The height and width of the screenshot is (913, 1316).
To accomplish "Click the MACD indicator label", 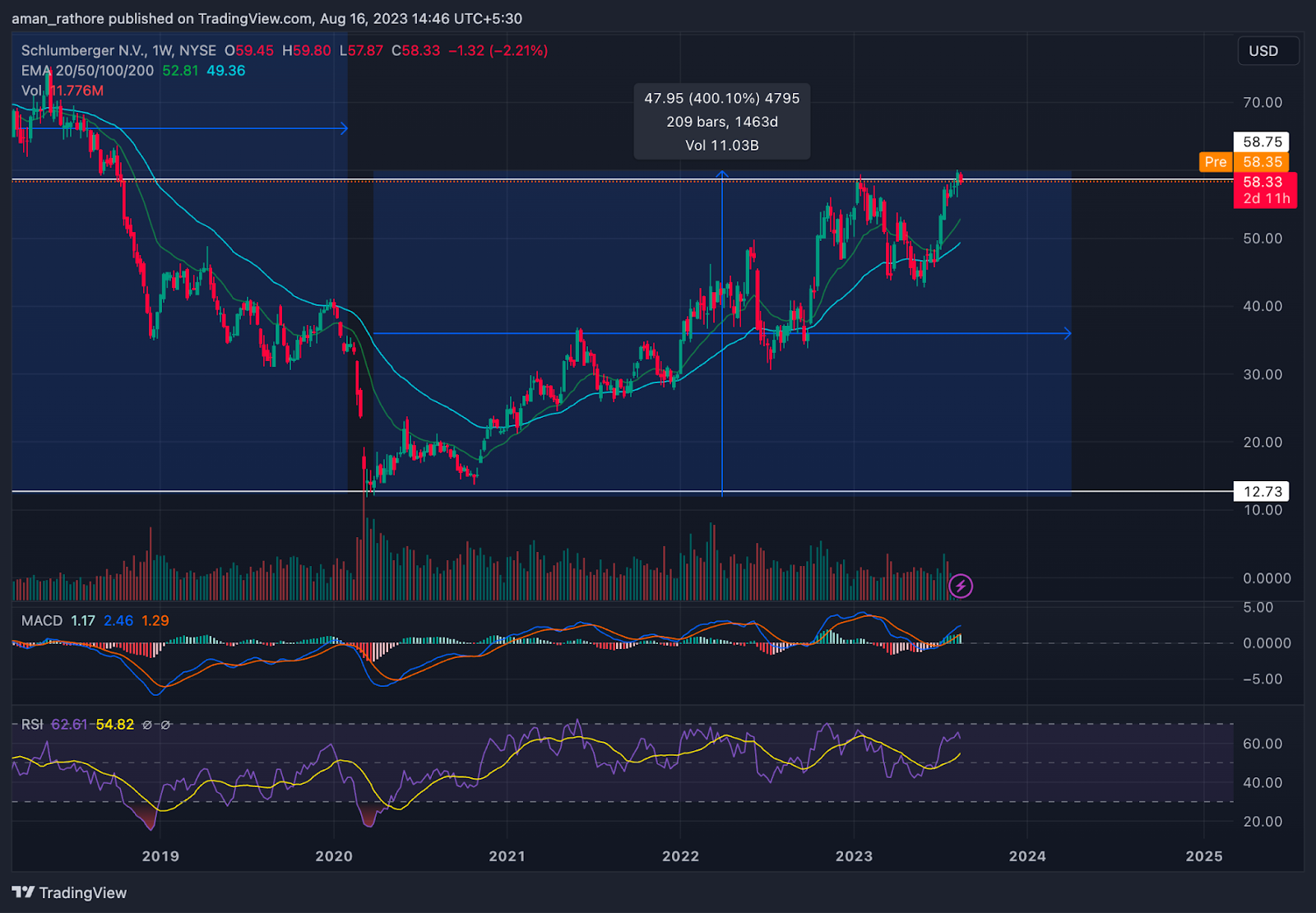I will (42, 621).
